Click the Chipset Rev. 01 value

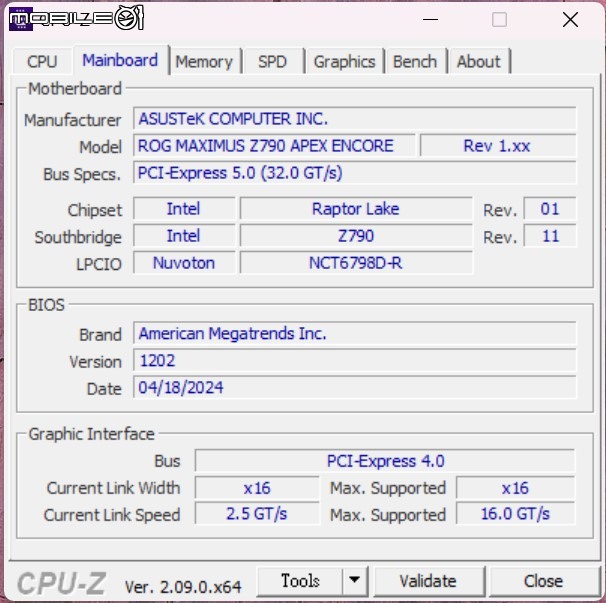click(x=550, y=209)
